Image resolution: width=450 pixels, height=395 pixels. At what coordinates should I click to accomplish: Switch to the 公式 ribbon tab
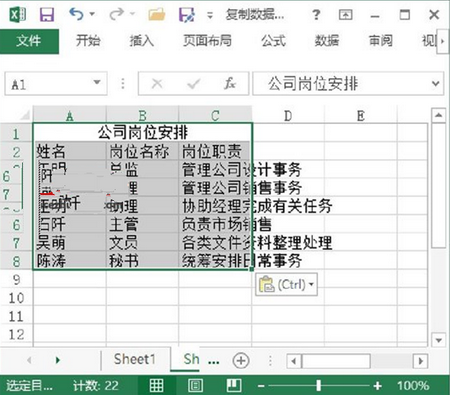[x=273, y=41]
